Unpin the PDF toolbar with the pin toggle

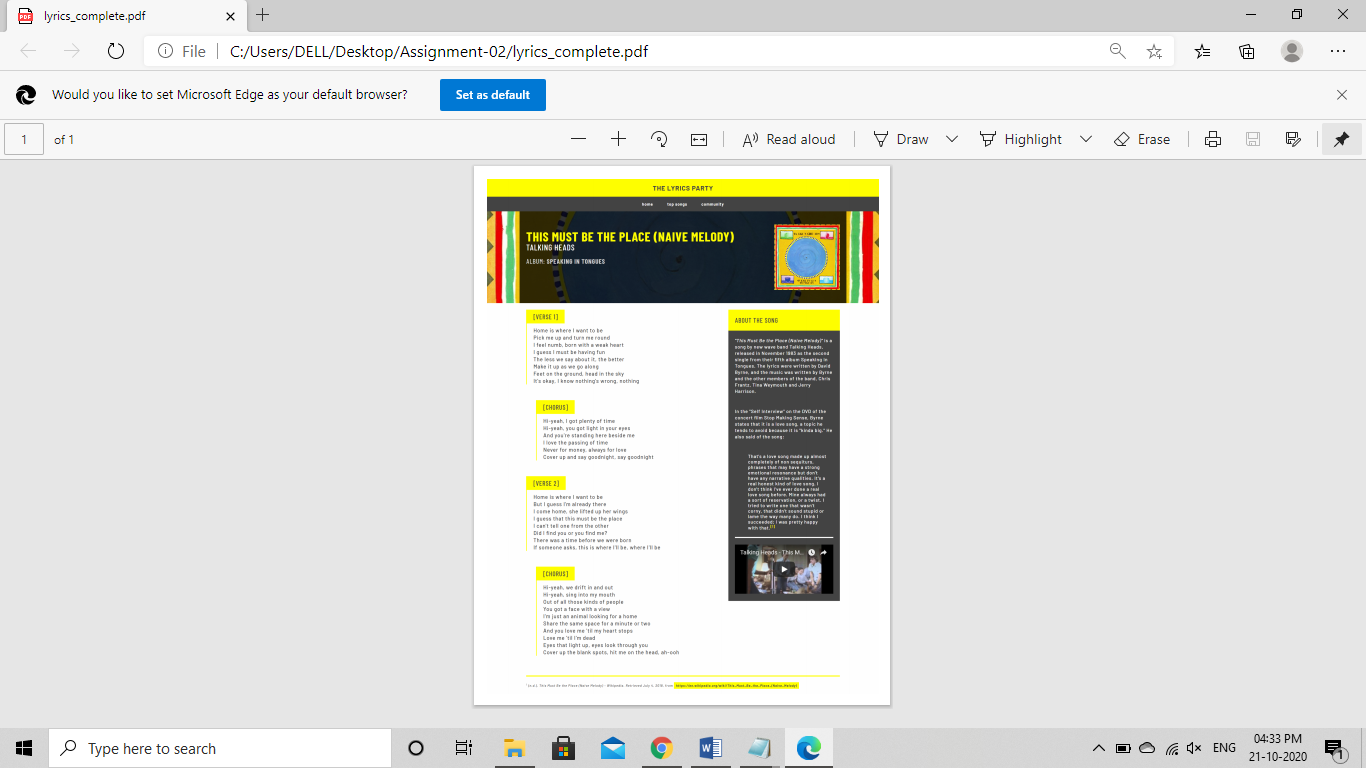click(1341, 139)
